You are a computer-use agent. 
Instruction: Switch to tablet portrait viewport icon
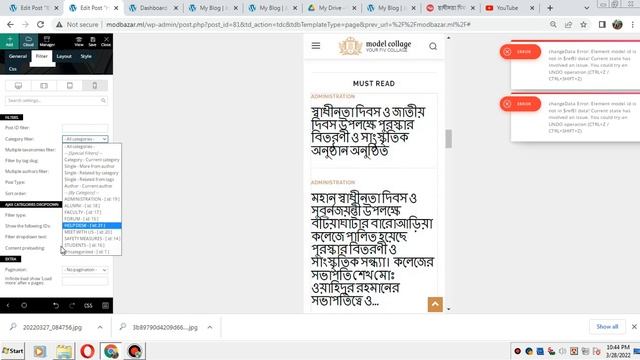[69, 85]
